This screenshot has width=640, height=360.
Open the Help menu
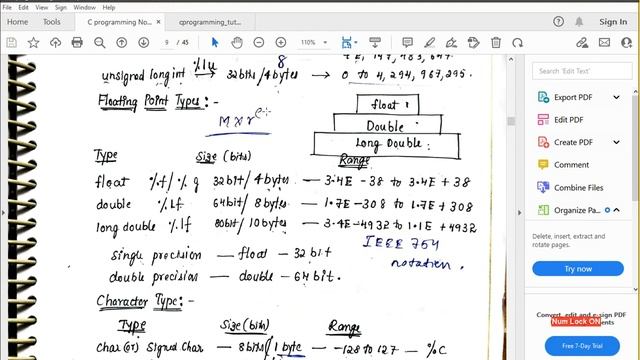pos(109,7)
